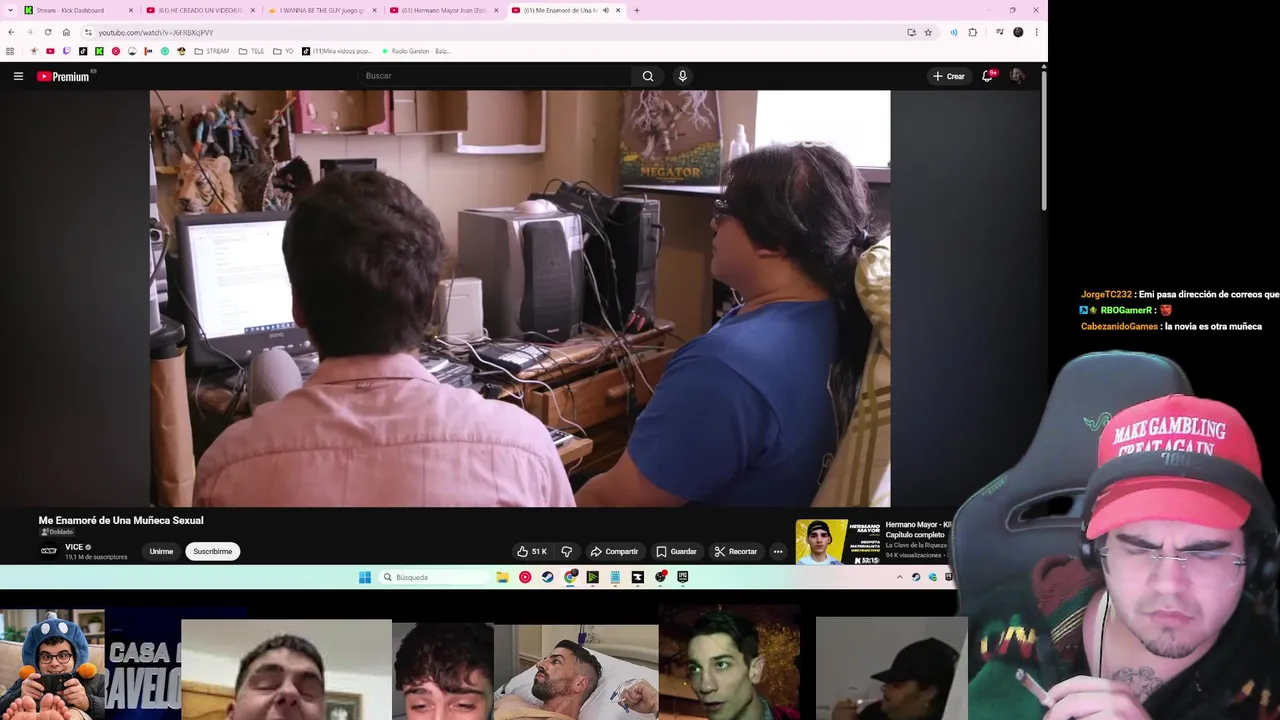Open the YouTube hamburger guide menu
Image resolution: width=1280 pixels, height=720 pixels.
18,76
